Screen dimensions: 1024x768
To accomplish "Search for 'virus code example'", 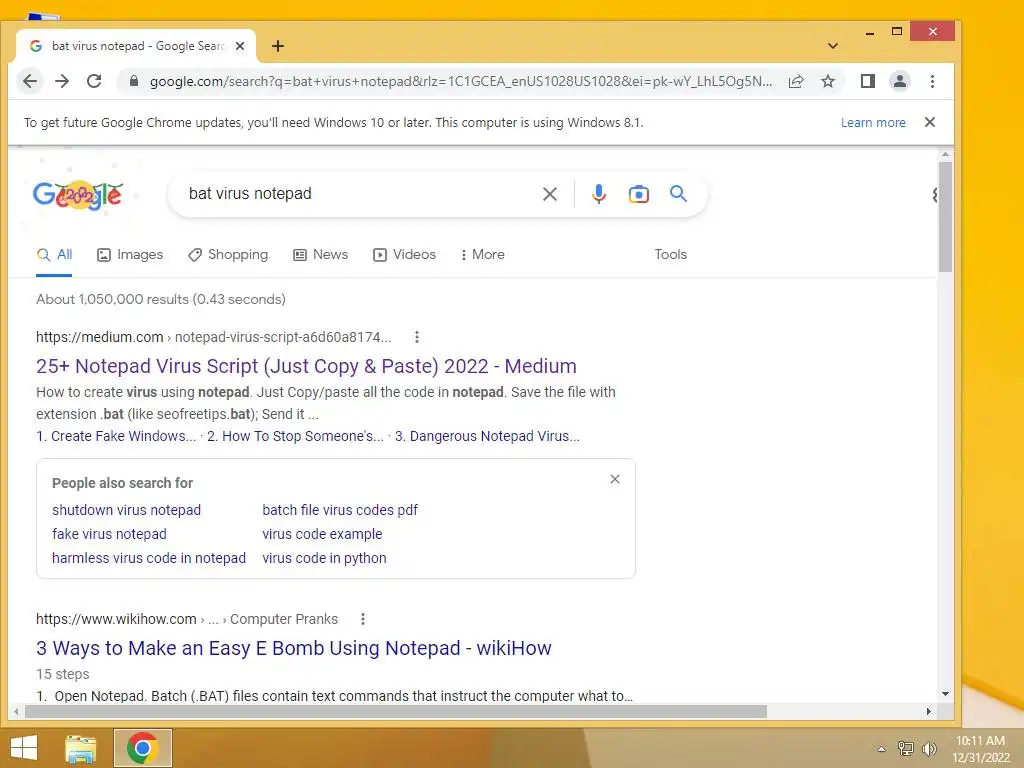I will [322, 534].
